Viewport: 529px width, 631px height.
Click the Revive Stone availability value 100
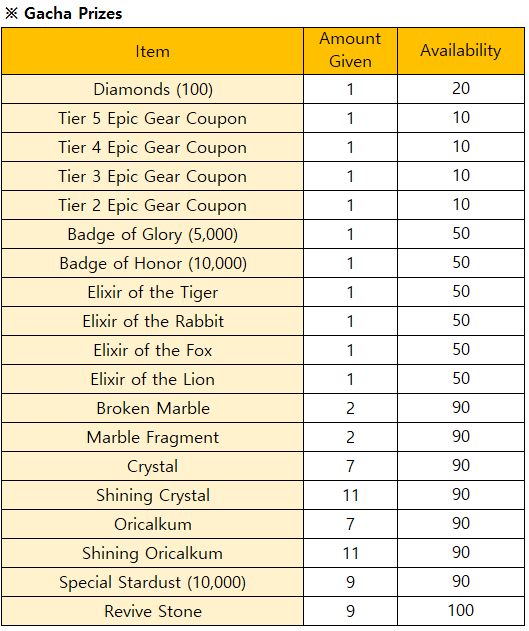tap(461, 610)
